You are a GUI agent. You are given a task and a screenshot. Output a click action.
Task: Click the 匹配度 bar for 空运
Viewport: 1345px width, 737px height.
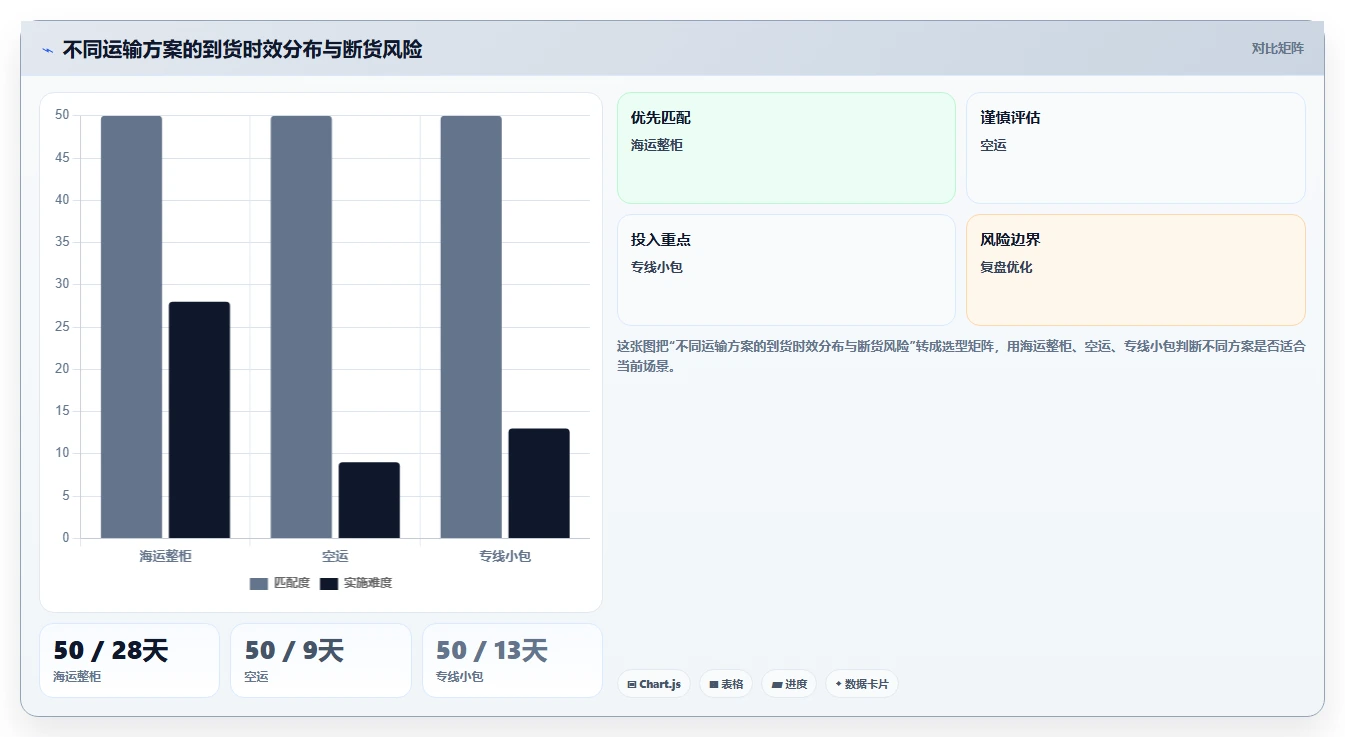click(301, 327)
